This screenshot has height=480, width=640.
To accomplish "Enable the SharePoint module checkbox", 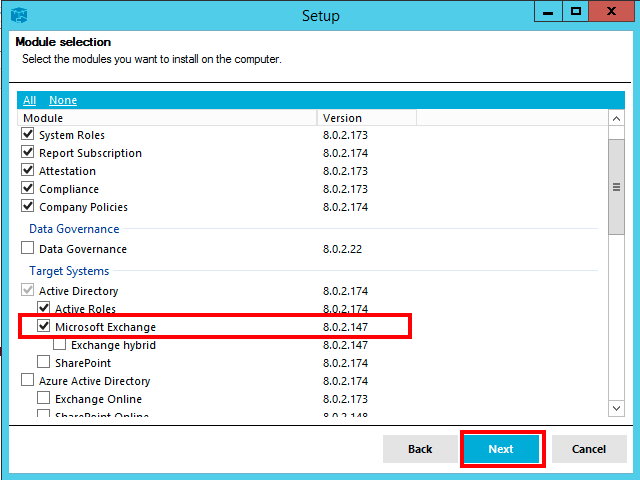I will tap(44, 362).
